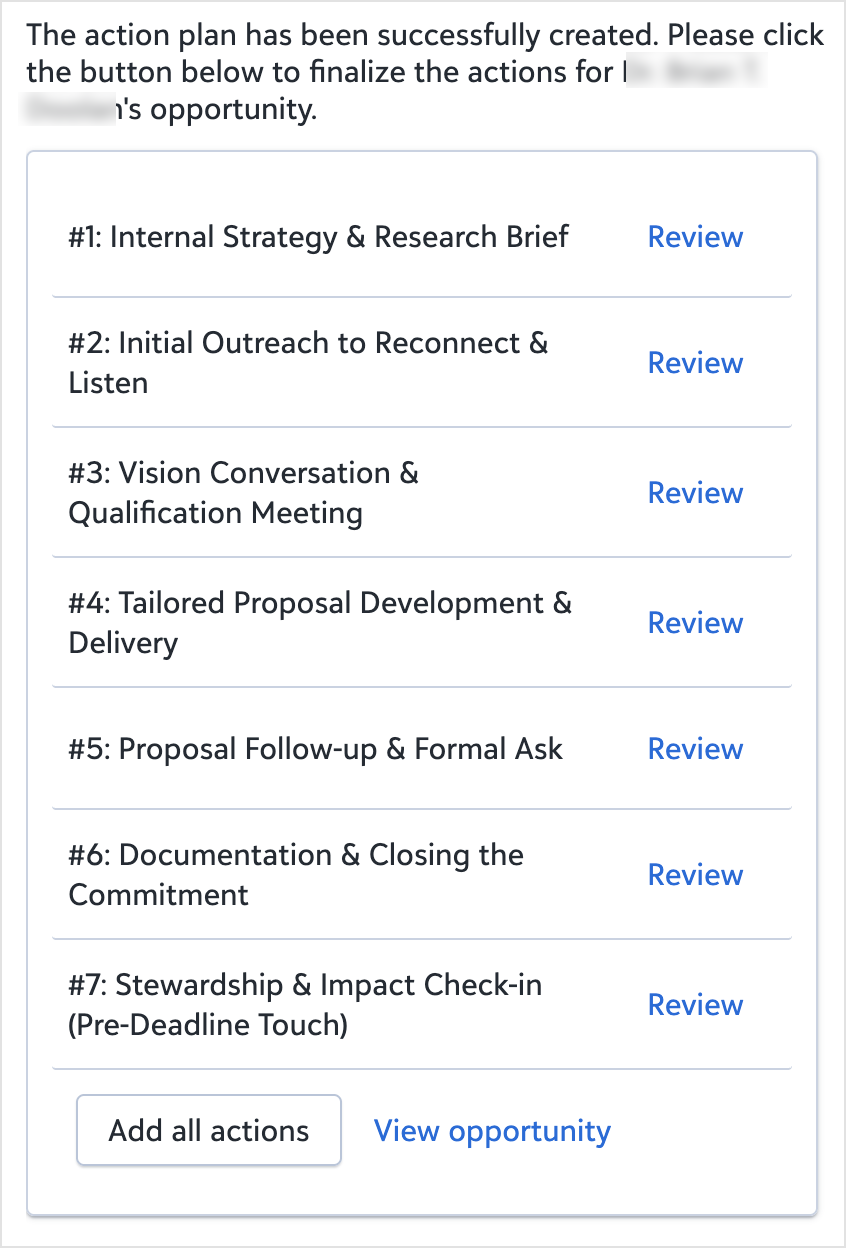This screenshot has width=846, height=1248.
Task: Open Review for Initial Outreach to Reconnect
Action: (x=695, y=363)
